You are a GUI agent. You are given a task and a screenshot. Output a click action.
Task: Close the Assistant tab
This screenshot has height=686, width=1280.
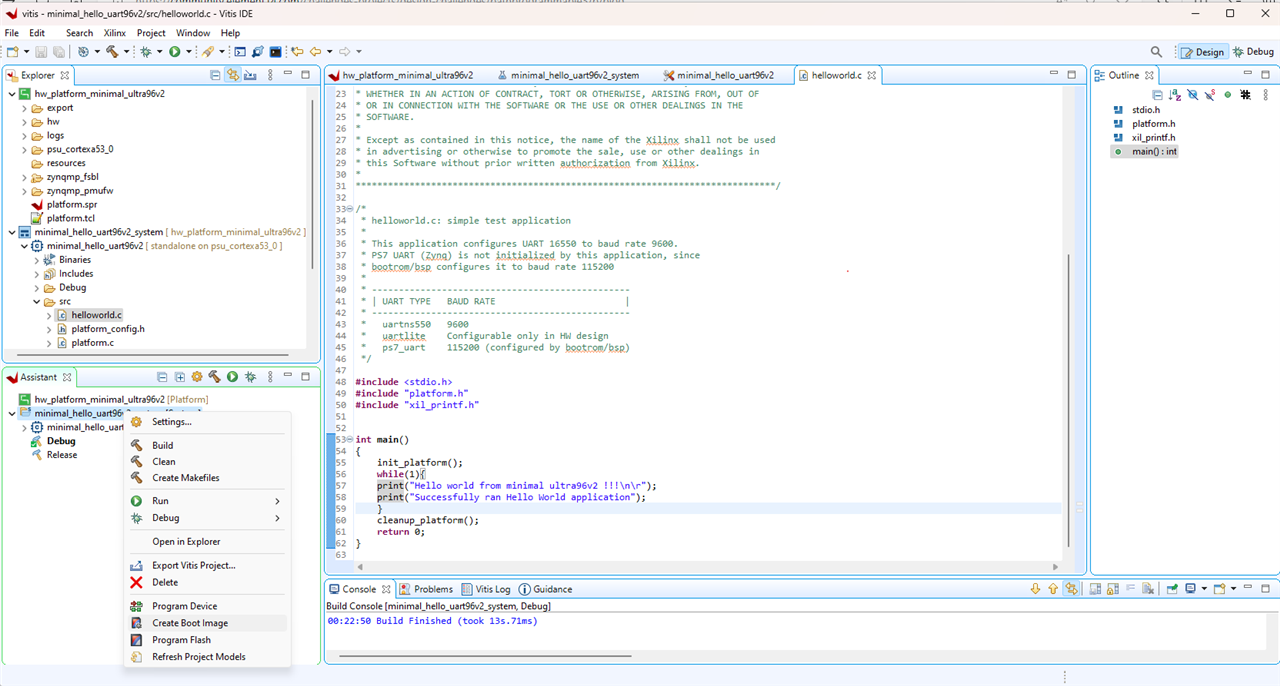click(67, 377)
